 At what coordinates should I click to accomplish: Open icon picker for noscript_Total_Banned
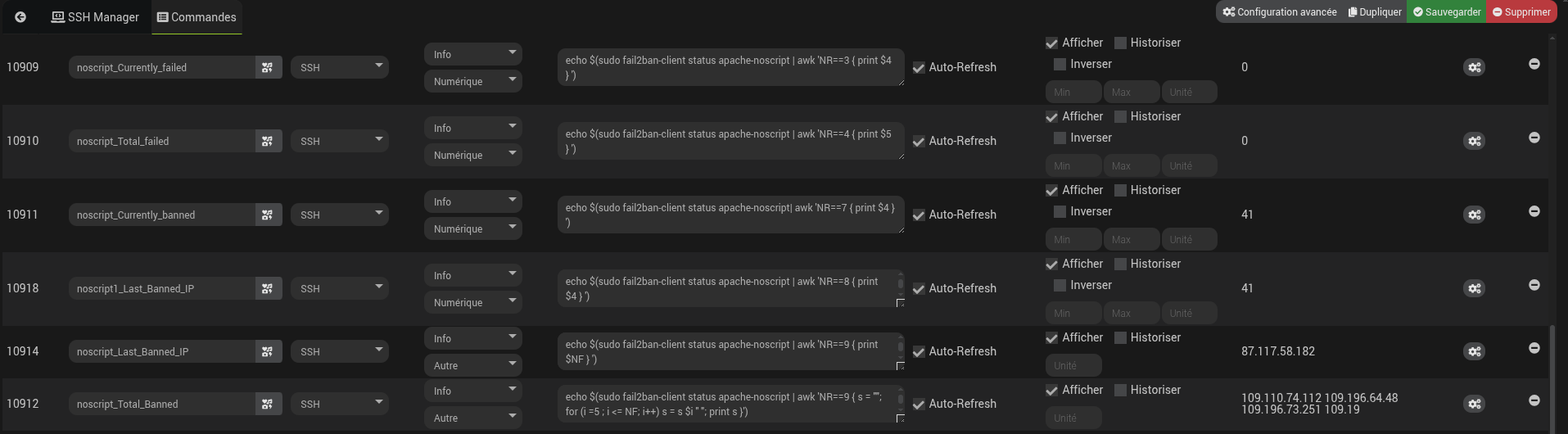coord(268,404)
